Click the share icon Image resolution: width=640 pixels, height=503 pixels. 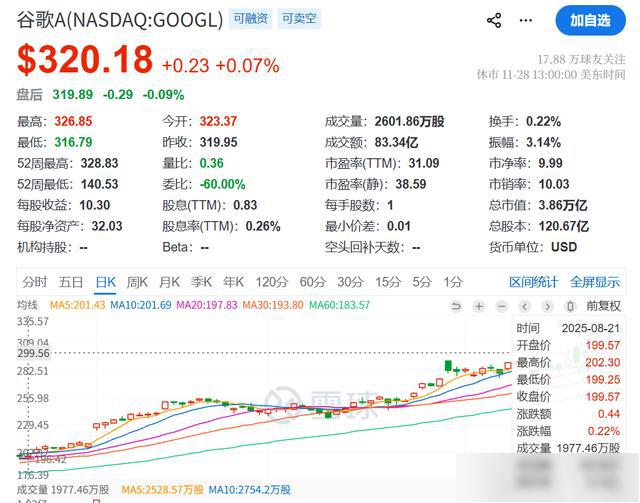[494, 20]
